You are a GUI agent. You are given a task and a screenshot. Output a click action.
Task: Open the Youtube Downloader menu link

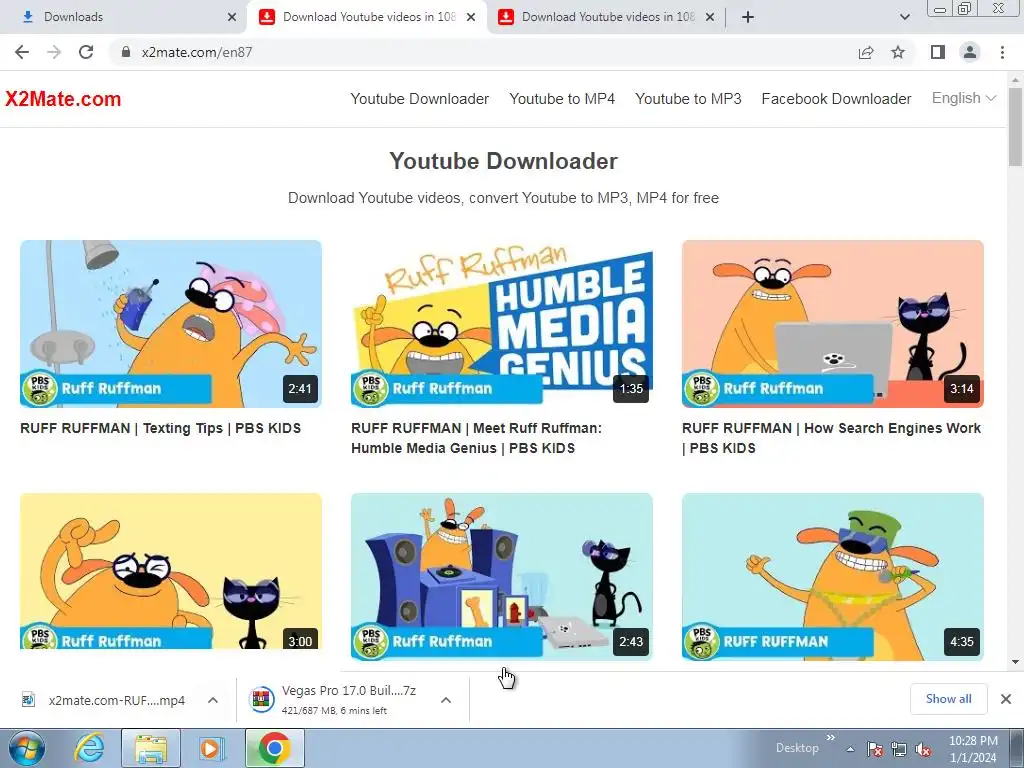coord(419,99)
